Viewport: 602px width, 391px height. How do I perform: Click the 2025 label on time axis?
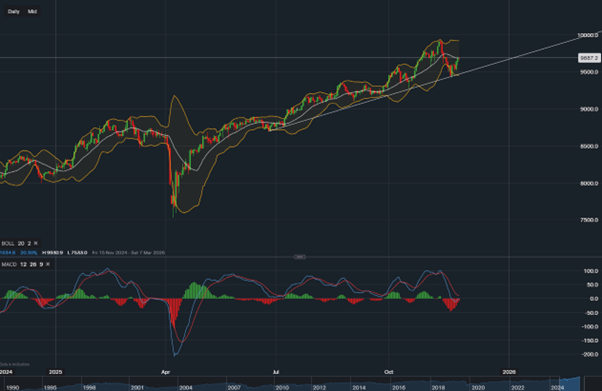56,372
